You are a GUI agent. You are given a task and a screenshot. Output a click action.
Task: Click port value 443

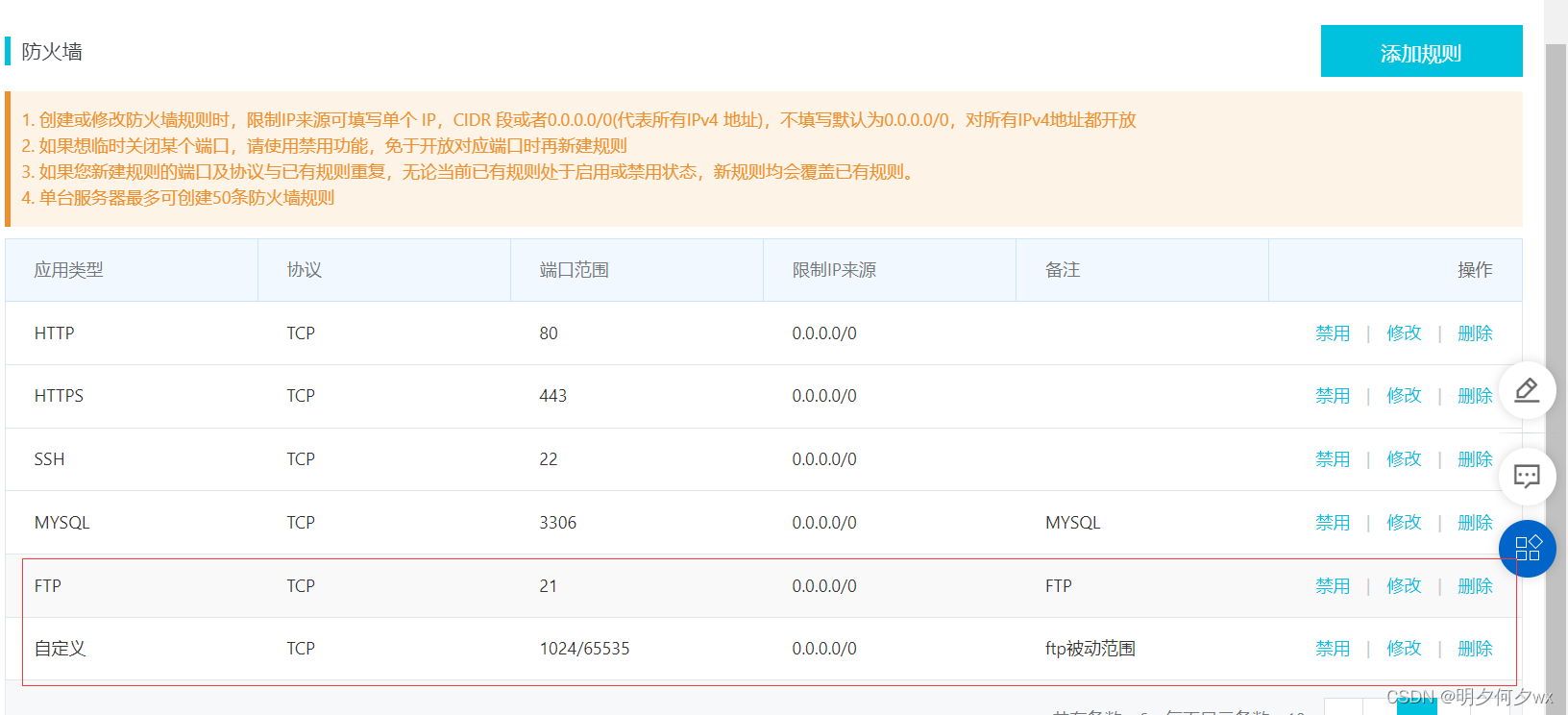(x=553, y=396)
